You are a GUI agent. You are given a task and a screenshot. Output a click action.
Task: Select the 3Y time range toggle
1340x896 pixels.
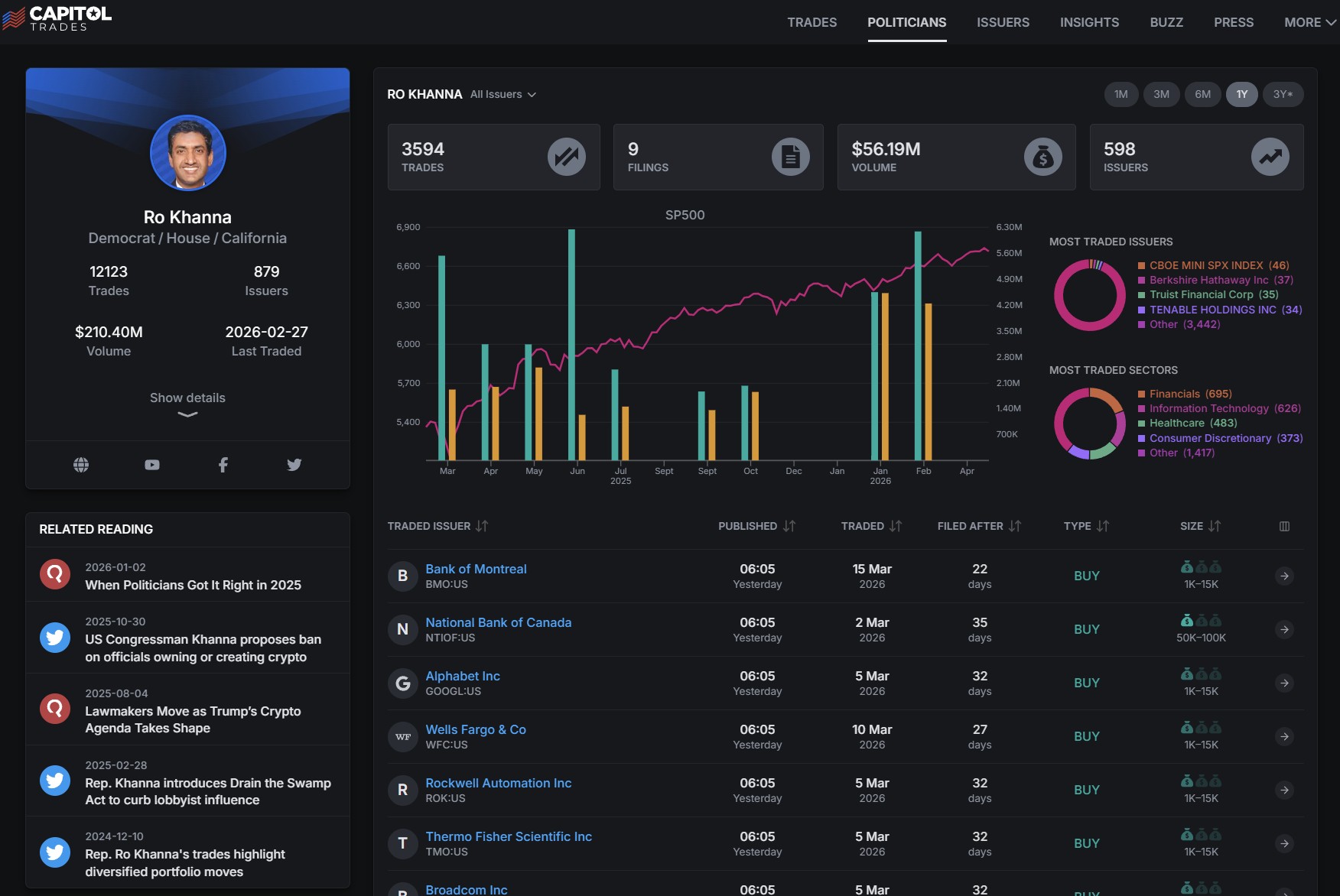coord(1283,94)
